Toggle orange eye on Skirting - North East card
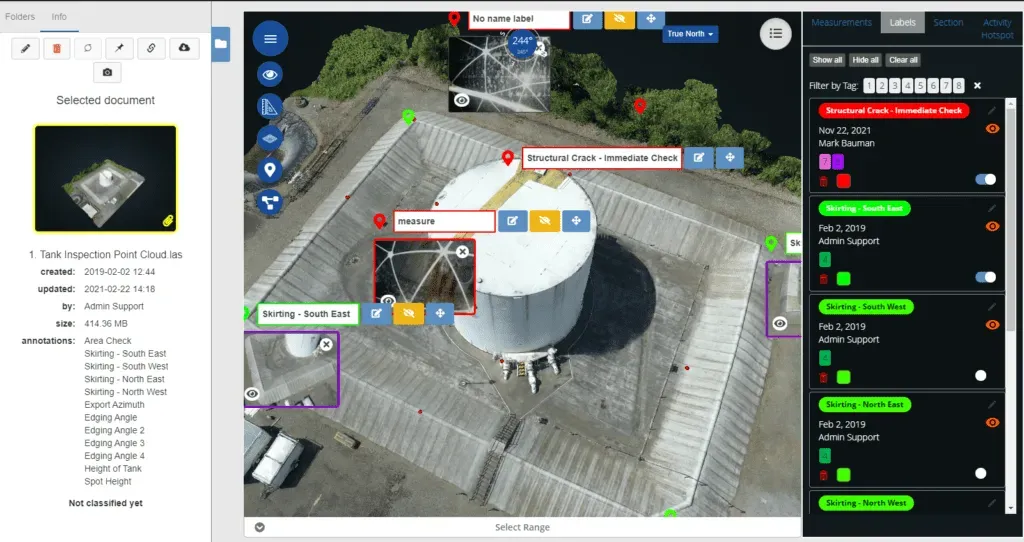1024x542 pixels. [993, 422]
